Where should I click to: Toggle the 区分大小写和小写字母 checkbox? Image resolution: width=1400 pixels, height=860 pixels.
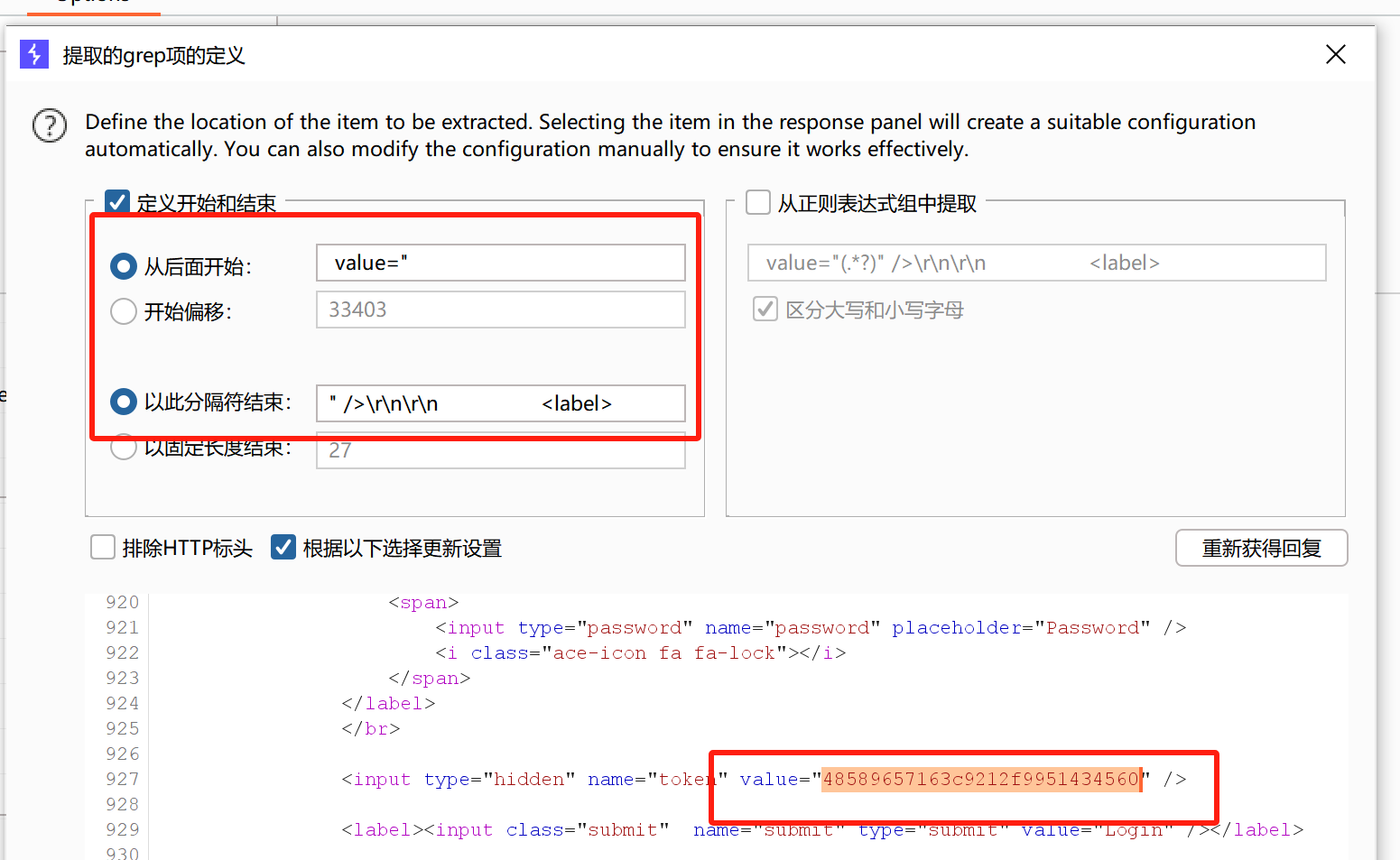pos(765,310)
